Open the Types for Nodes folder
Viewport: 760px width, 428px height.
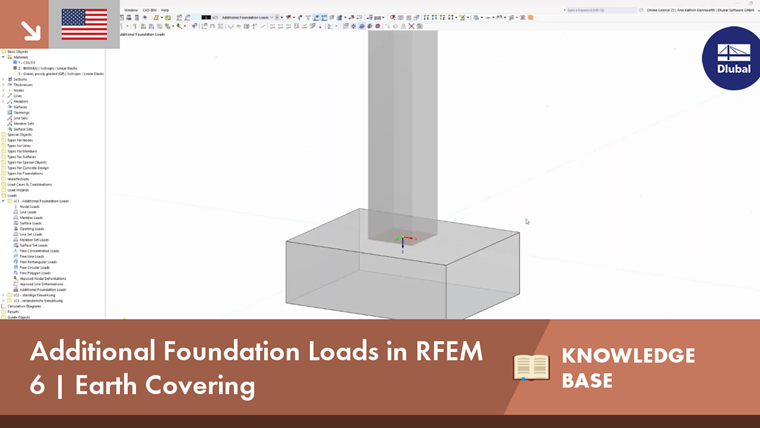(20, 140)
